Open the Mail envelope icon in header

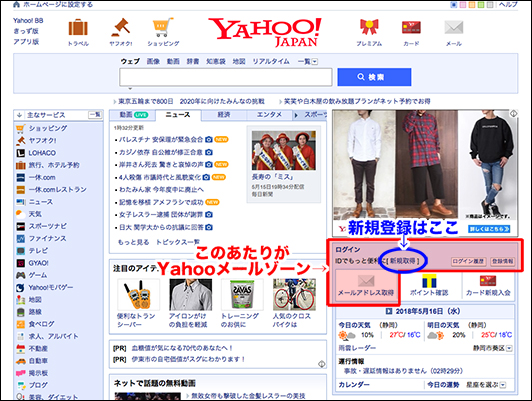pyautogui.click(x=454, y=27)
